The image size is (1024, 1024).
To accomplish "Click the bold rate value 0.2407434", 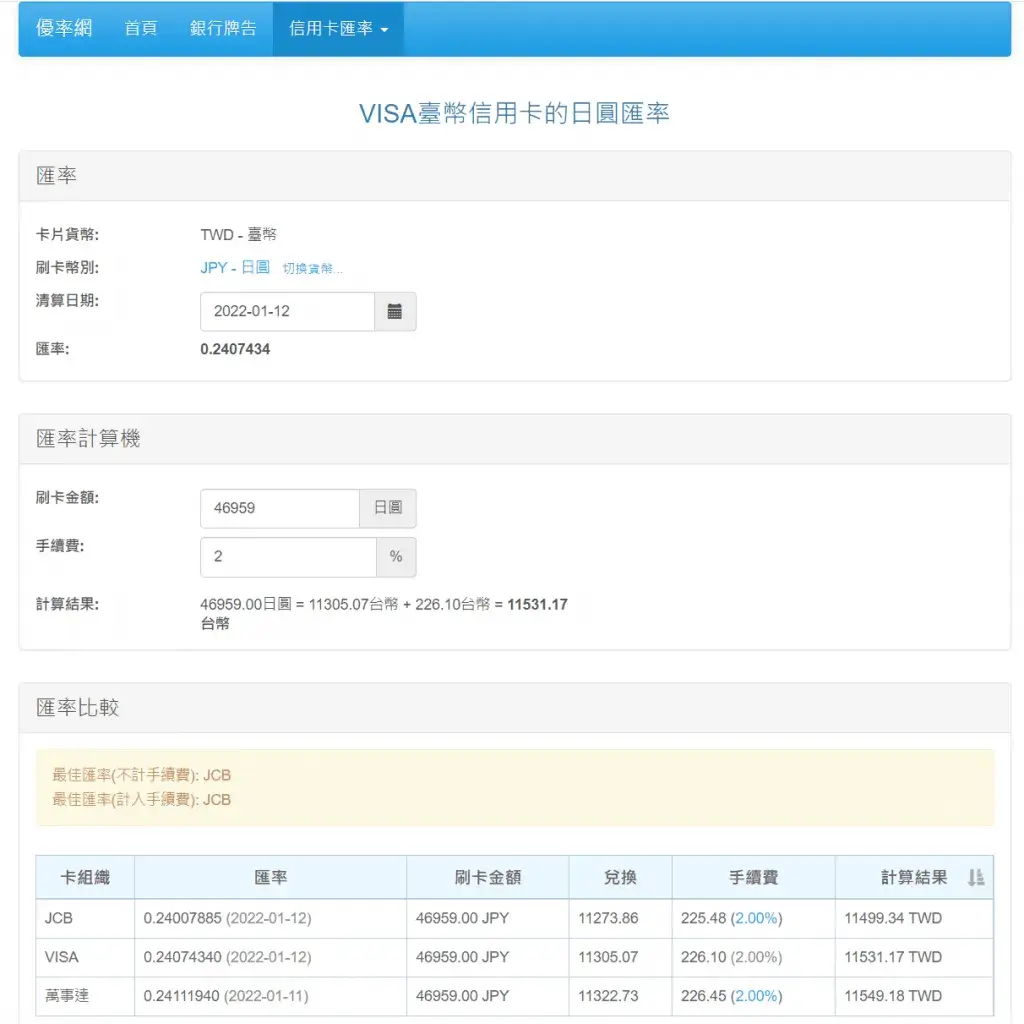I will (x=235, y=349).
